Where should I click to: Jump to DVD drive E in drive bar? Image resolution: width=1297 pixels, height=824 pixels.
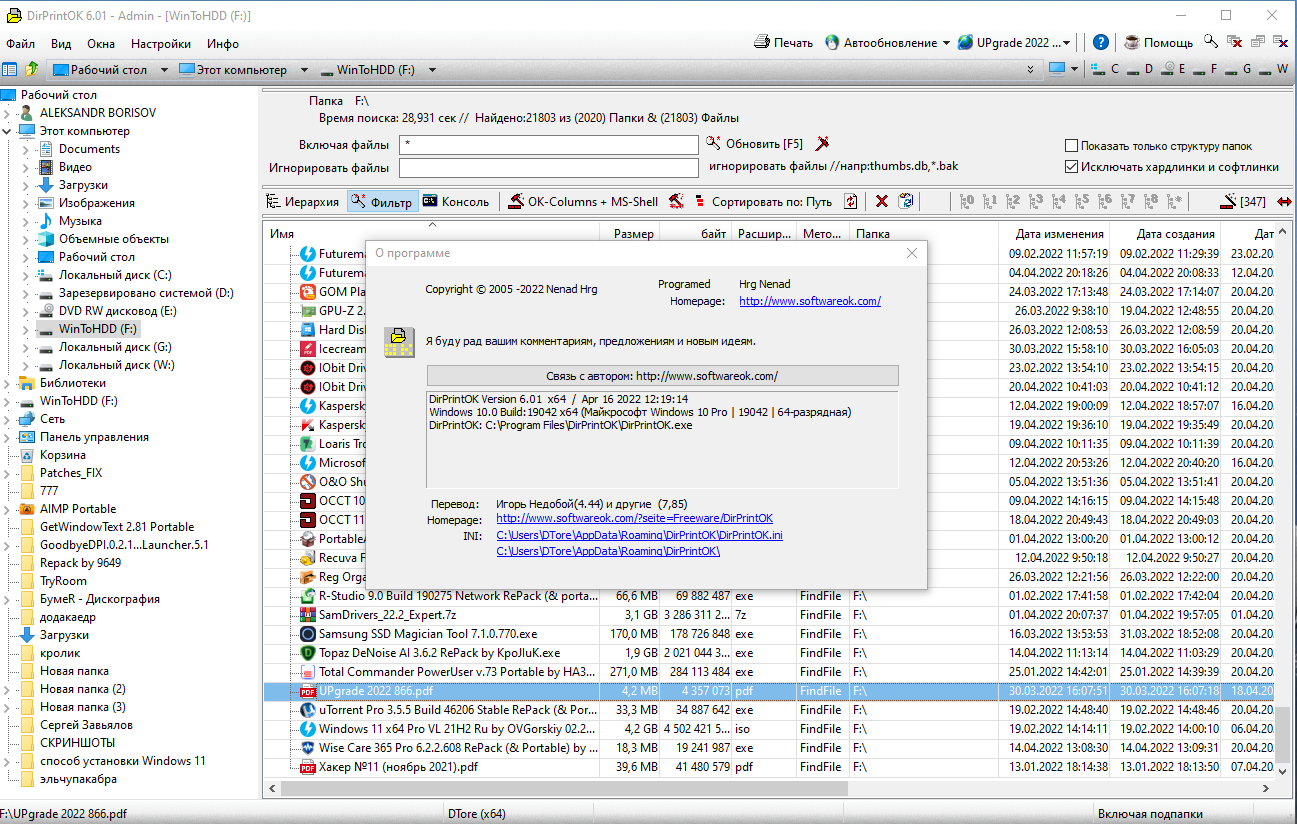pyautogui.click(x=1172, y=70)
